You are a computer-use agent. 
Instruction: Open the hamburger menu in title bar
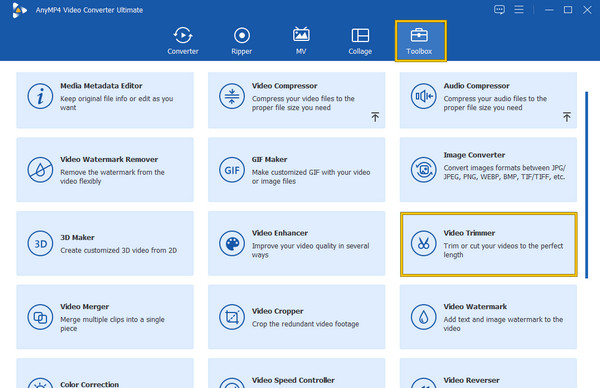pyautogui.click(x=519, y=10)
